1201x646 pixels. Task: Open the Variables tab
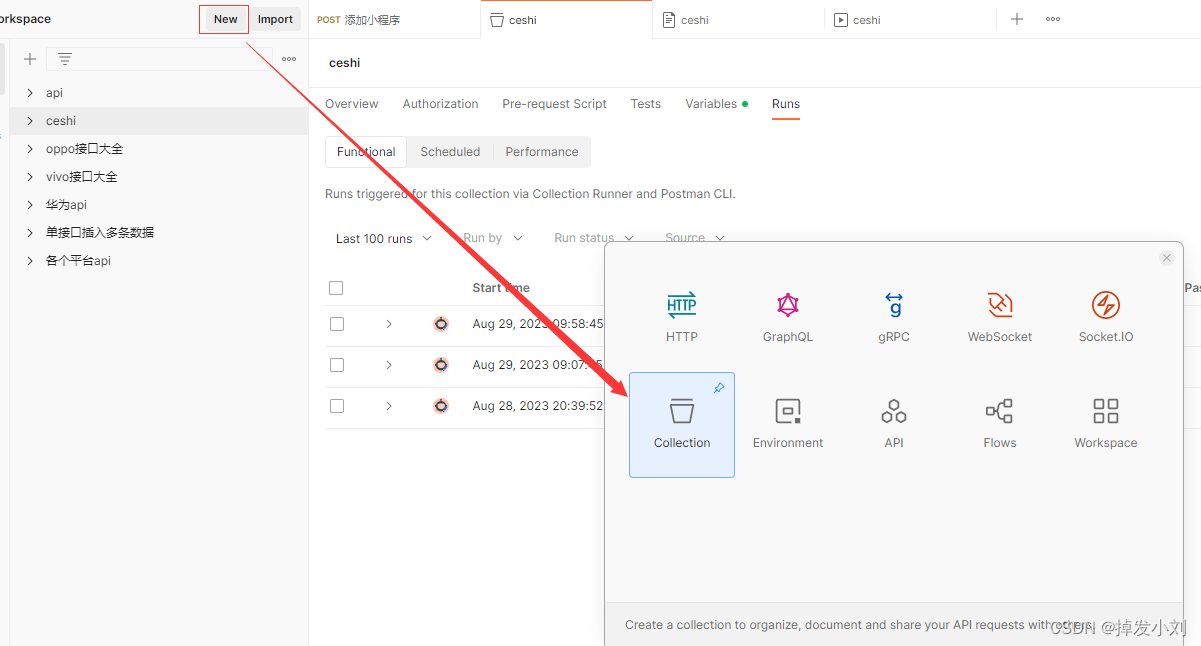pos(716,104)
